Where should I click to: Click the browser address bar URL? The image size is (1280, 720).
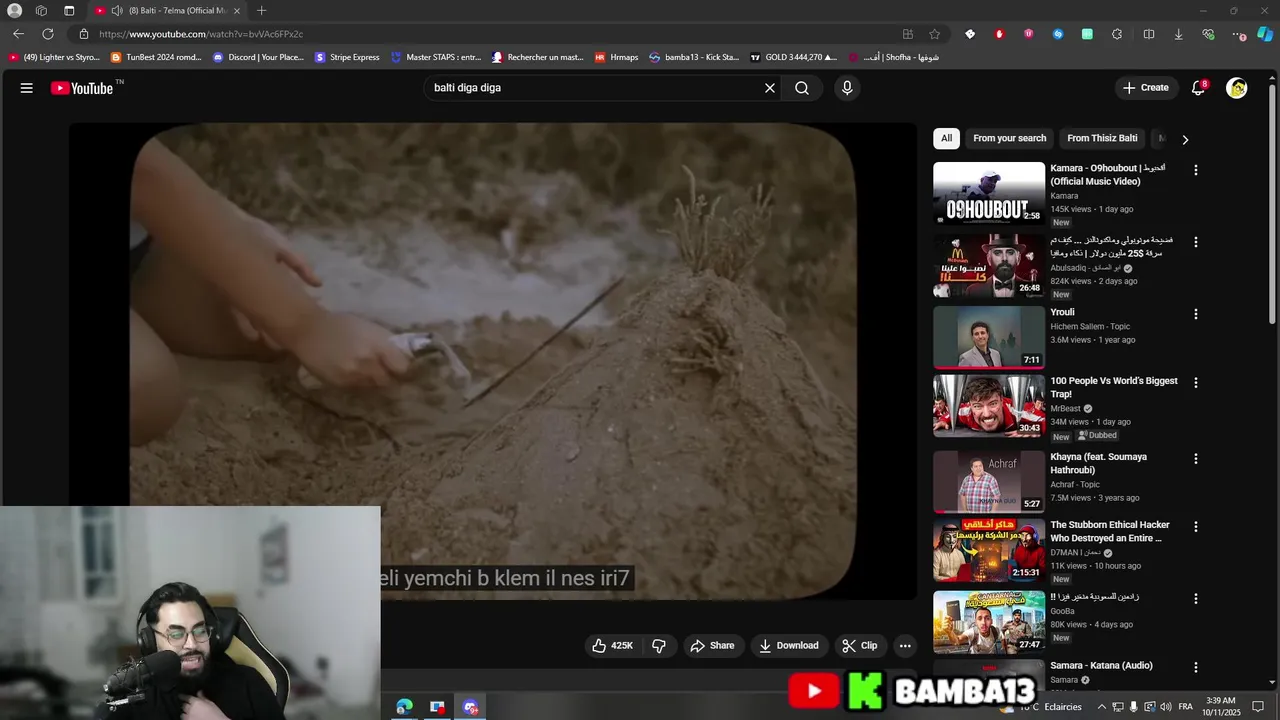pos(201,34)
